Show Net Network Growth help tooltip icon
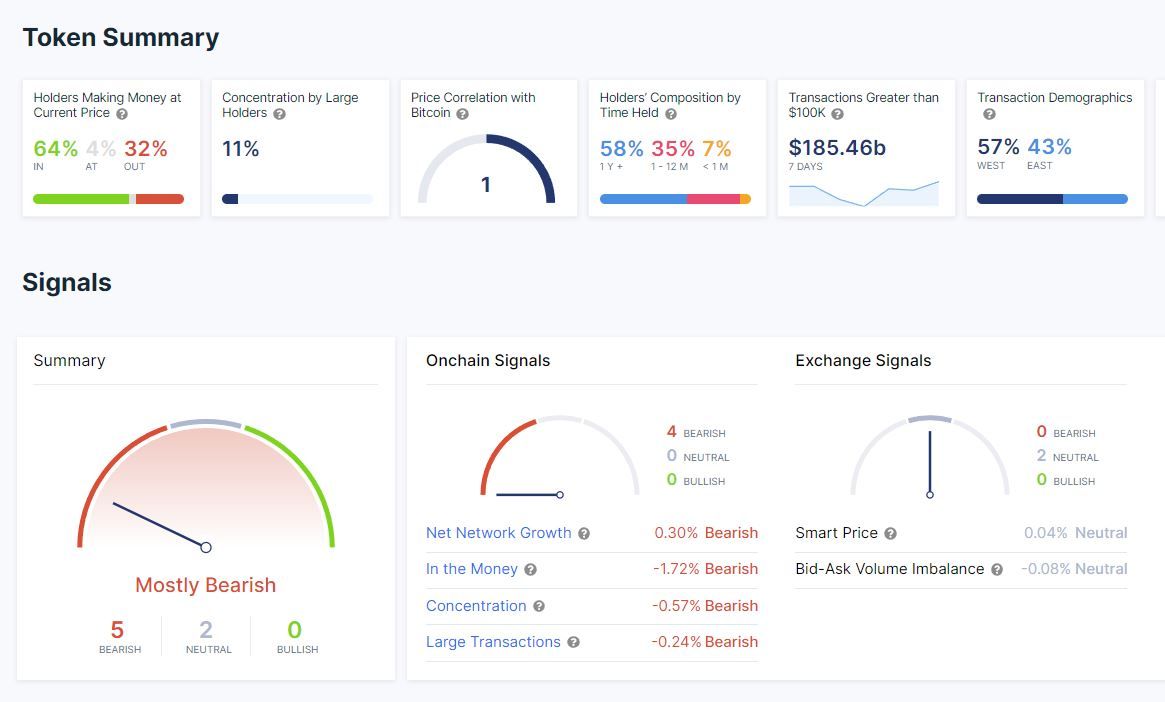The width and height of the screenshot is (1165, 702). (584, 533)
